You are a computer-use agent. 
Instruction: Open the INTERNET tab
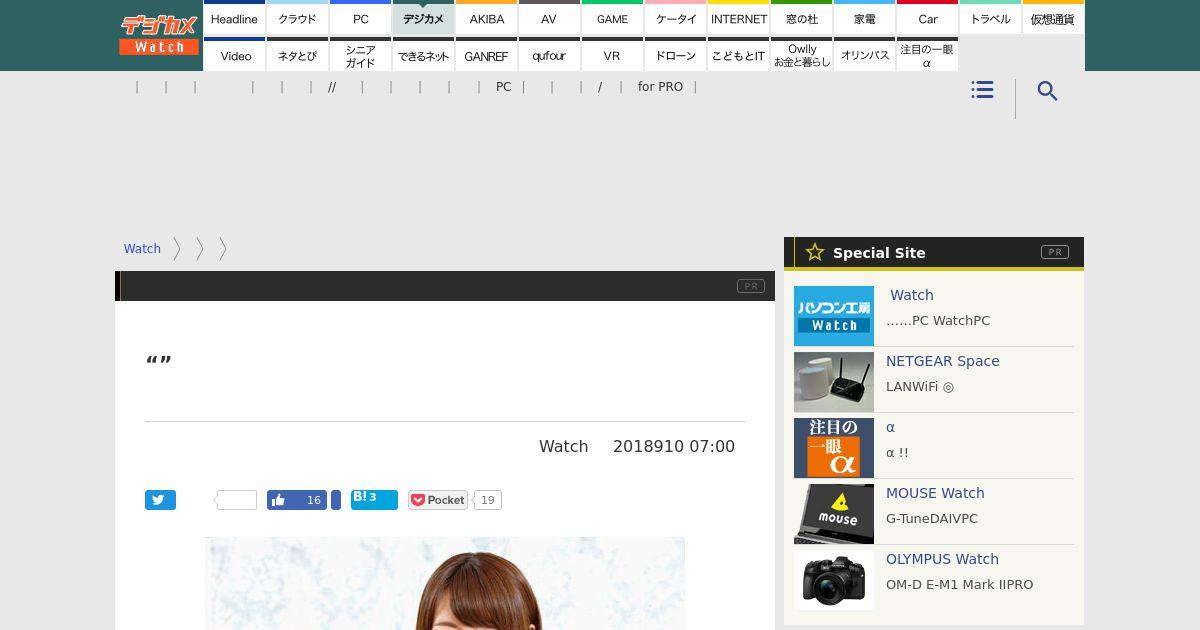point(738,18)
